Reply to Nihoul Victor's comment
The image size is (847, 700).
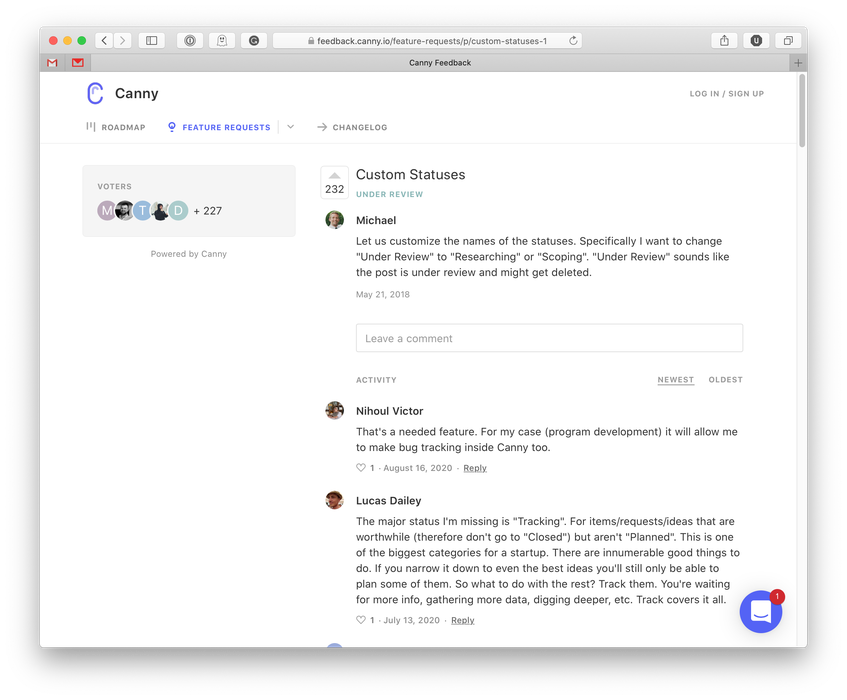pos(475,468)
